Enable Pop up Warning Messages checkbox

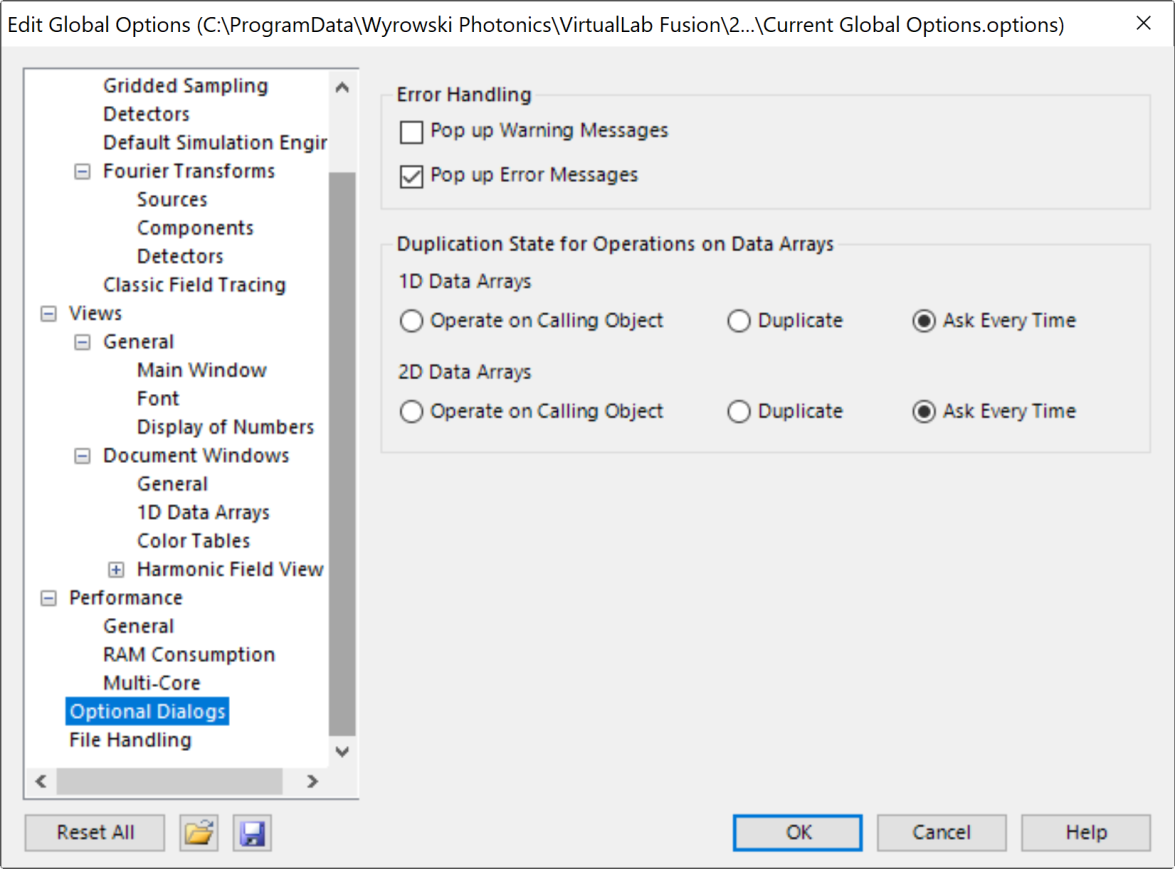click(411, 132)
